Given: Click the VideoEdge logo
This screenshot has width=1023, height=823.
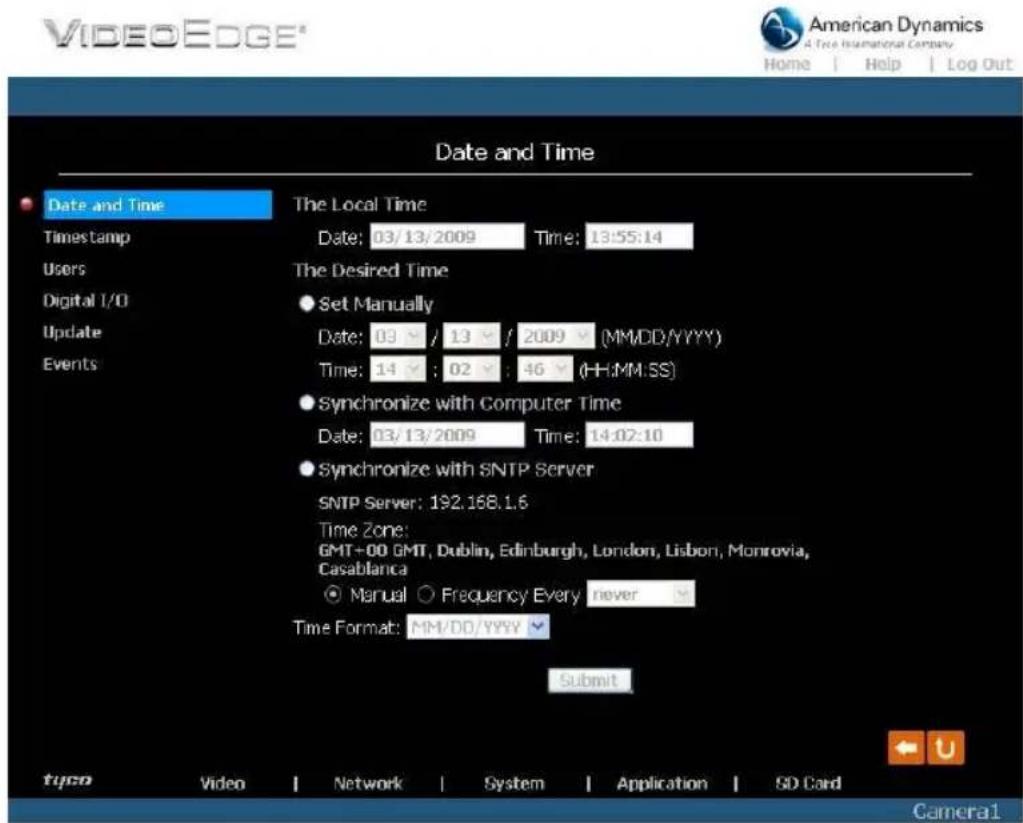Looking at the screenshot, I should point(174,34).
